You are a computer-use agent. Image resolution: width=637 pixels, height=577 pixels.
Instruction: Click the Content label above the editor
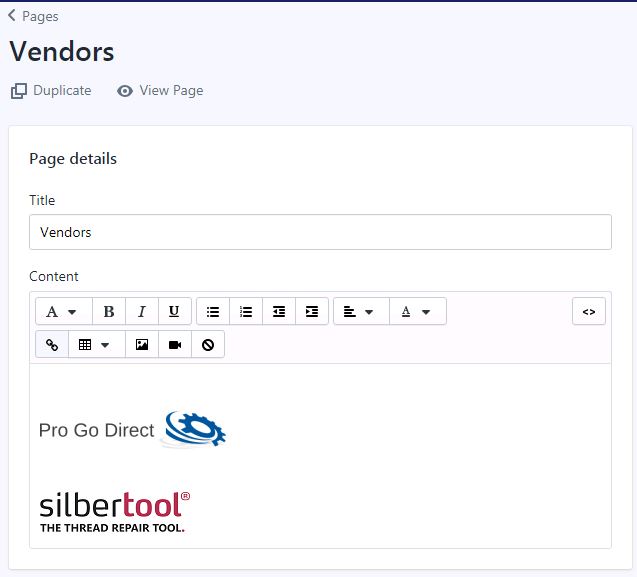click(54, 276)
